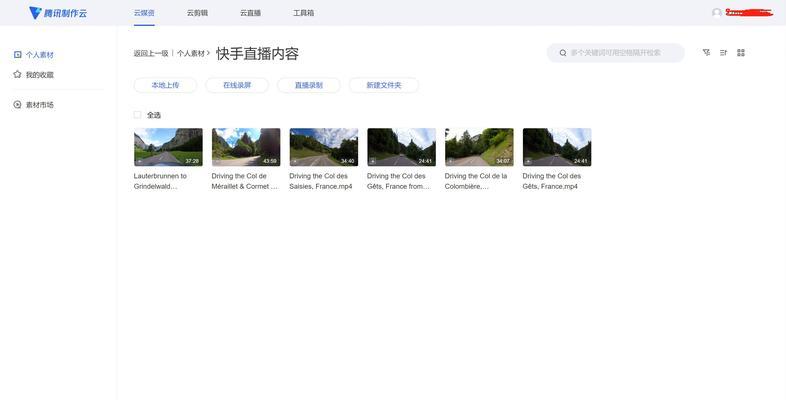The image size is (786, 400).
Task: Open 素材市场 in the sidebar
Action: coord(34,105)
